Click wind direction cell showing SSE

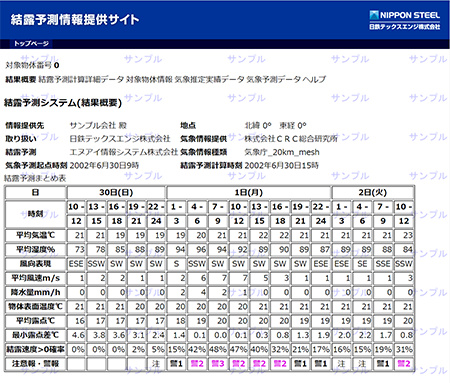coord(383,264)
